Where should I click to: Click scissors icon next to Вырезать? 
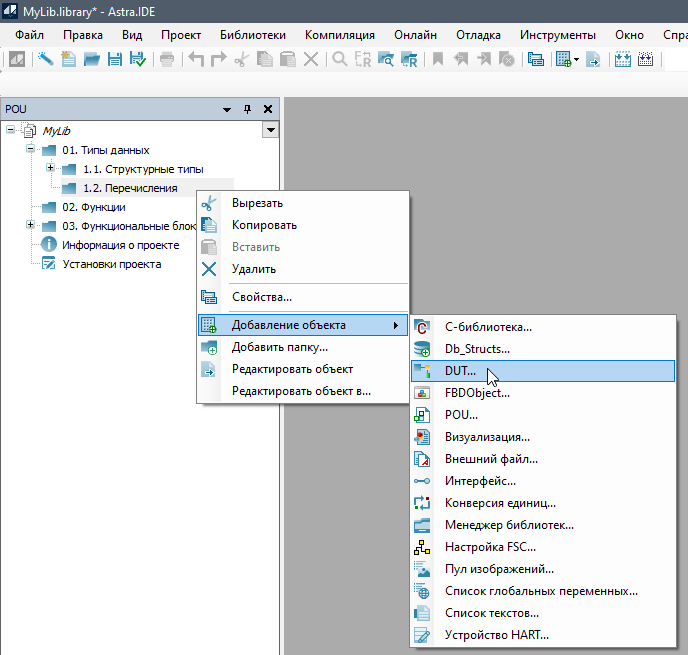point(209,203)
